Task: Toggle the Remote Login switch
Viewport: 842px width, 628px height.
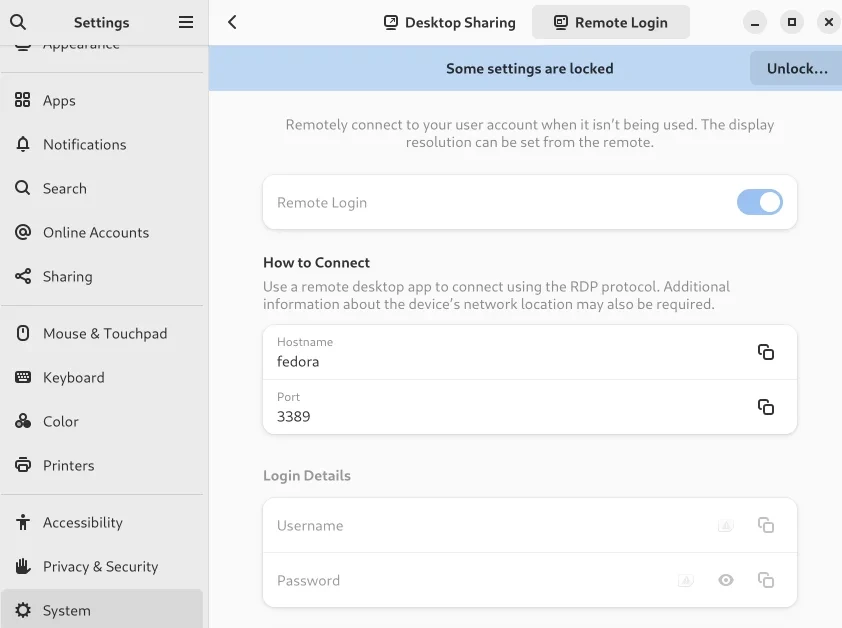Action: pos(759,202)
